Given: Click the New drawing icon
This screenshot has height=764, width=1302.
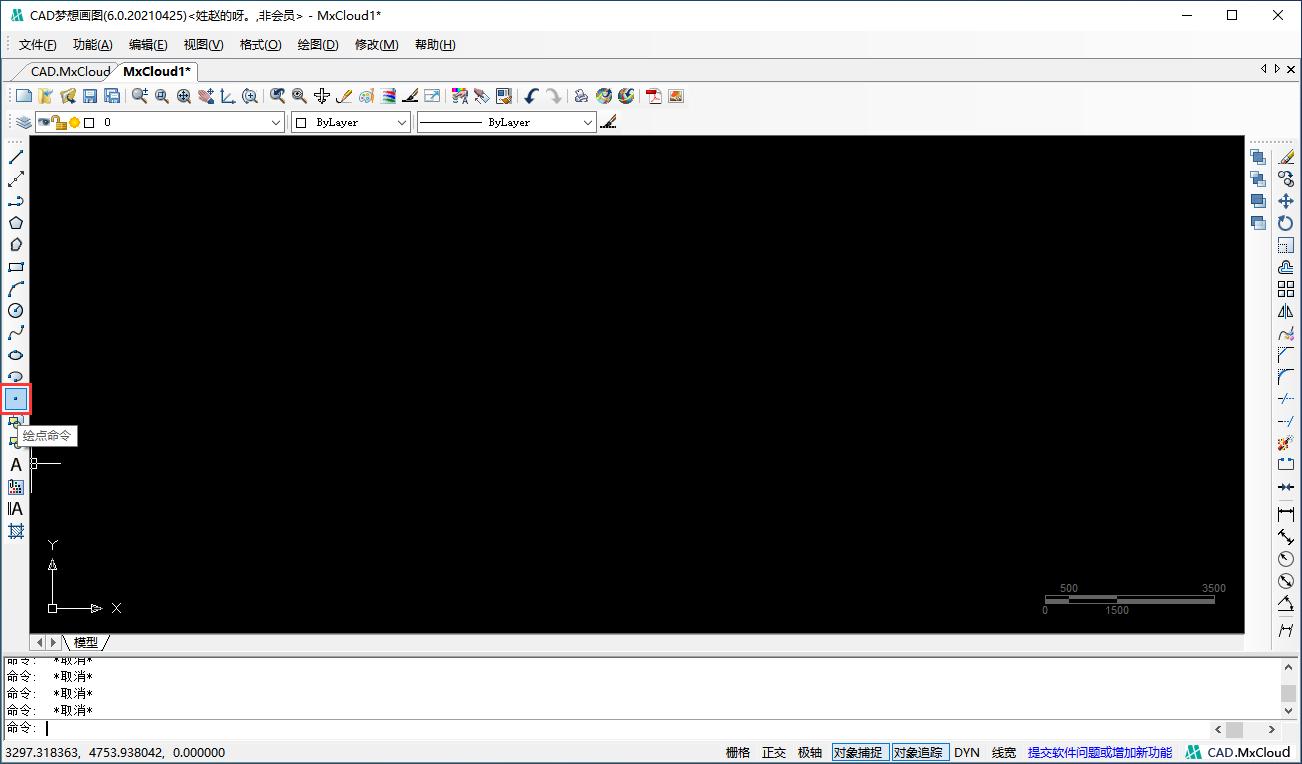Looking at the screenshot, I should (x=24, y=96).
